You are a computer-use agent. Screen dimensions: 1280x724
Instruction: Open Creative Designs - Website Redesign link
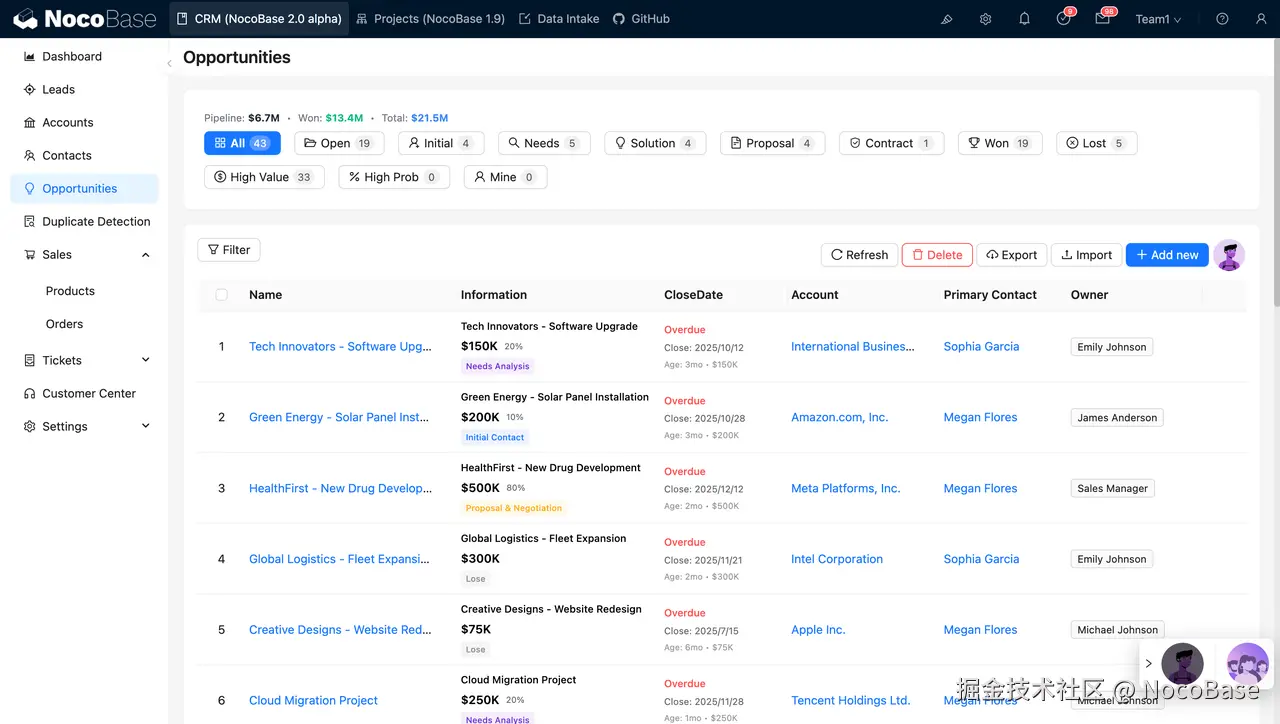pyautogui.click(x=341, y=631)
